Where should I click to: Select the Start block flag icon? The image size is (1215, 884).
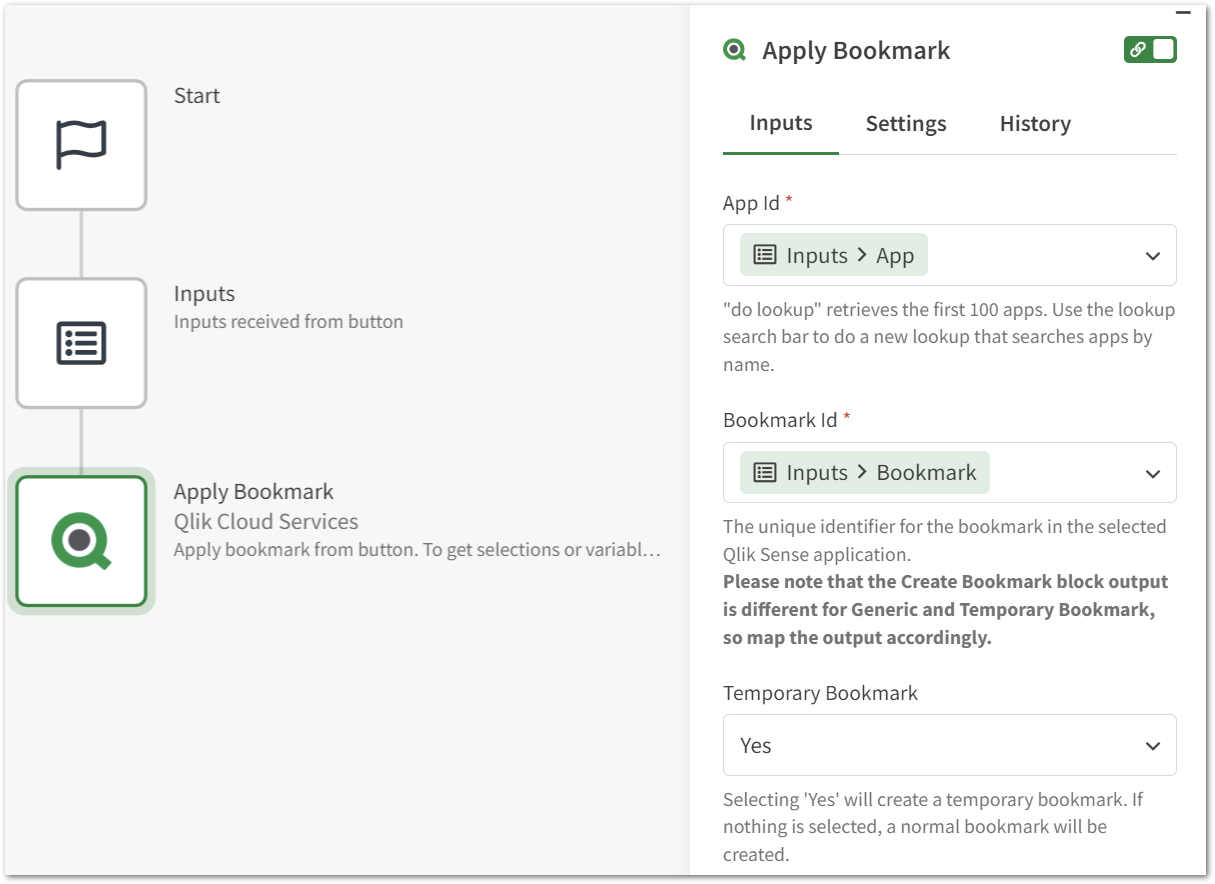(81, 144)
